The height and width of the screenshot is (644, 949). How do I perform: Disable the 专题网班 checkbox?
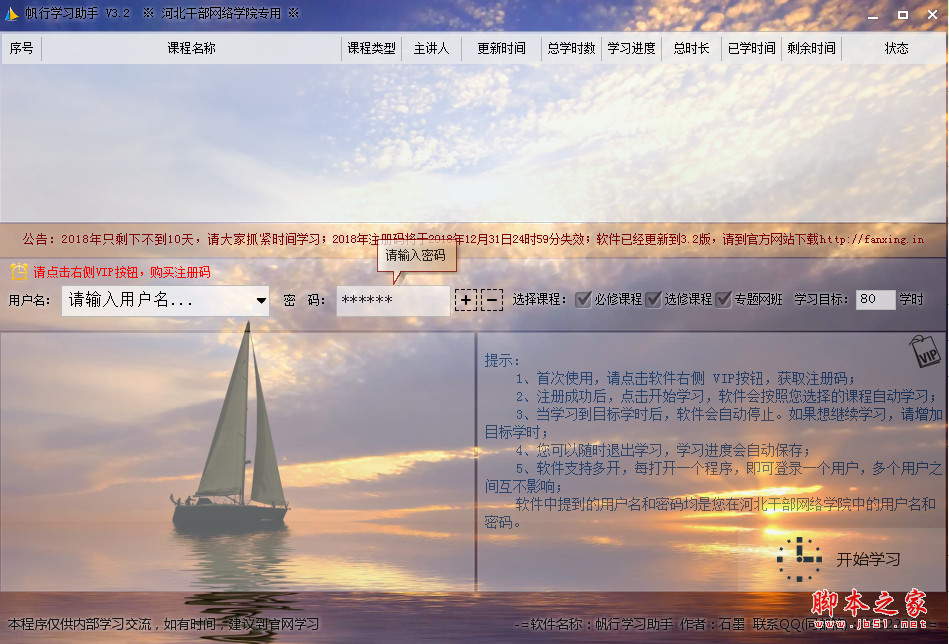point(722,298)
